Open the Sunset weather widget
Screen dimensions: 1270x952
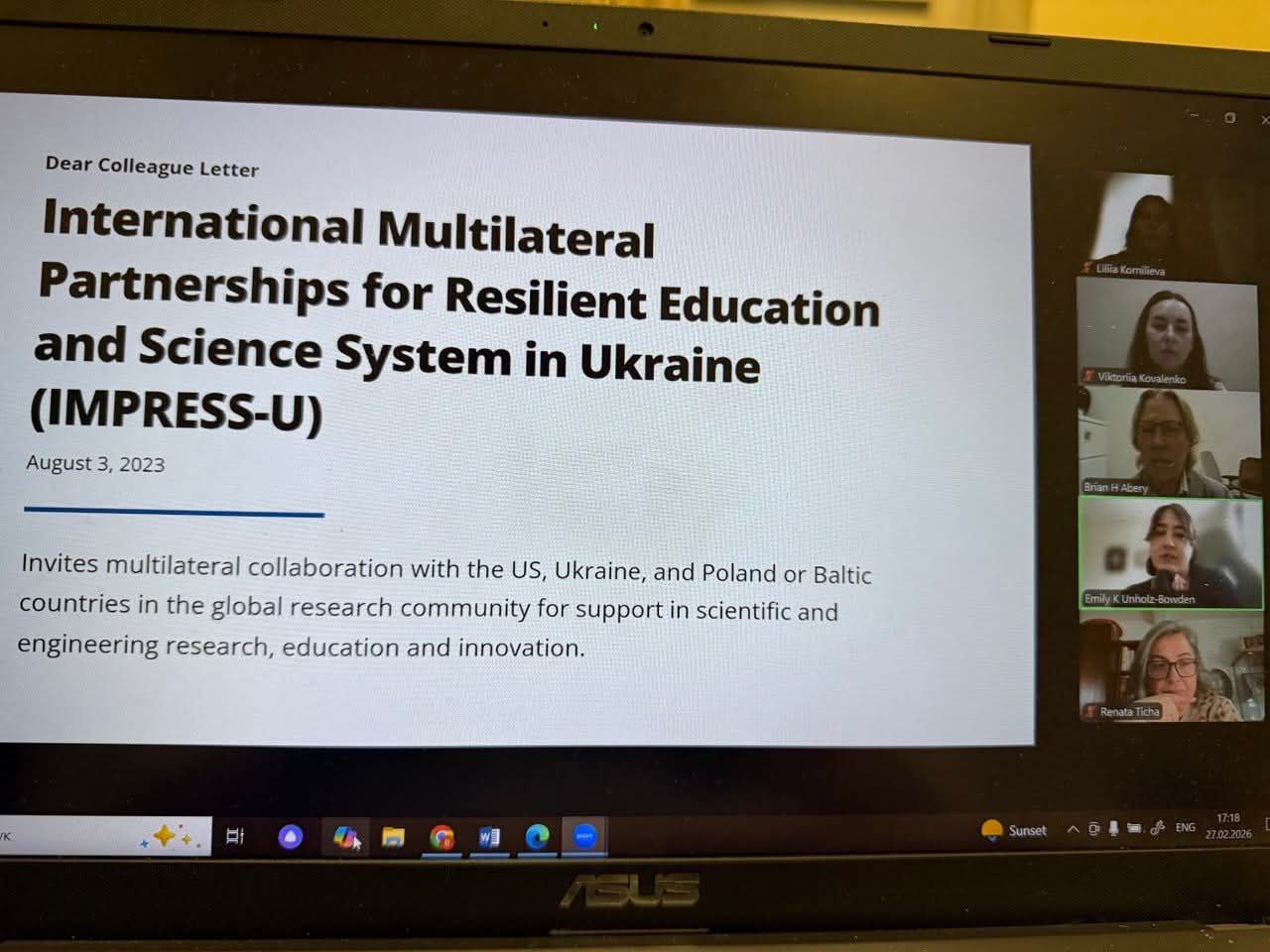(1014, 831)
